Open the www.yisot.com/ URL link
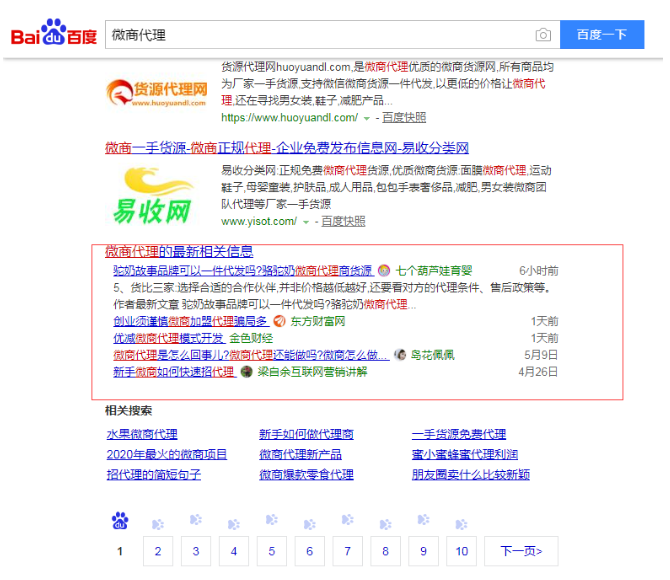 [259, 221]
